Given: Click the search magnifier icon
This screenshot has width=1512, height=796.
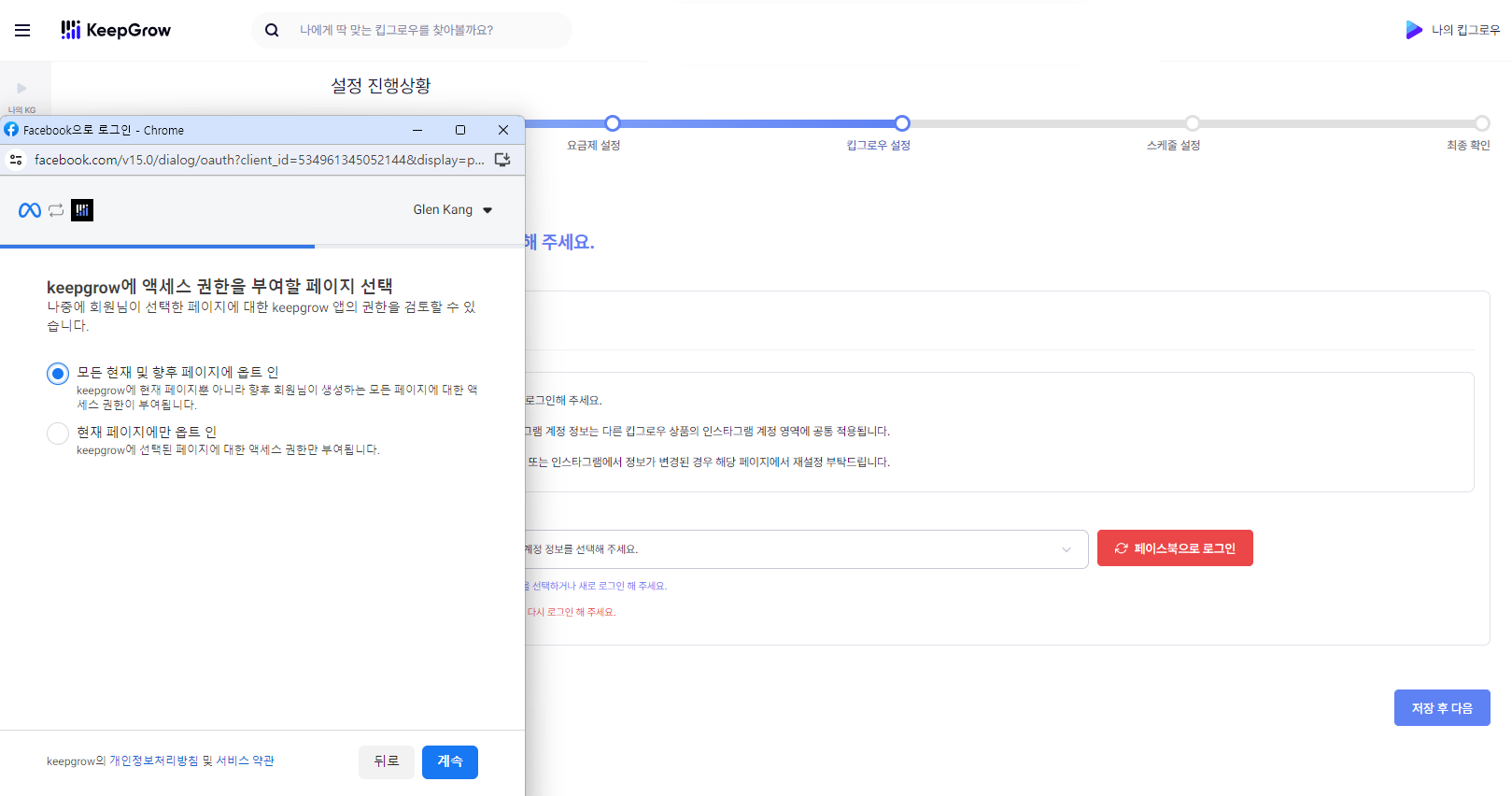Looking at the screenshot, I should (272, 30).
